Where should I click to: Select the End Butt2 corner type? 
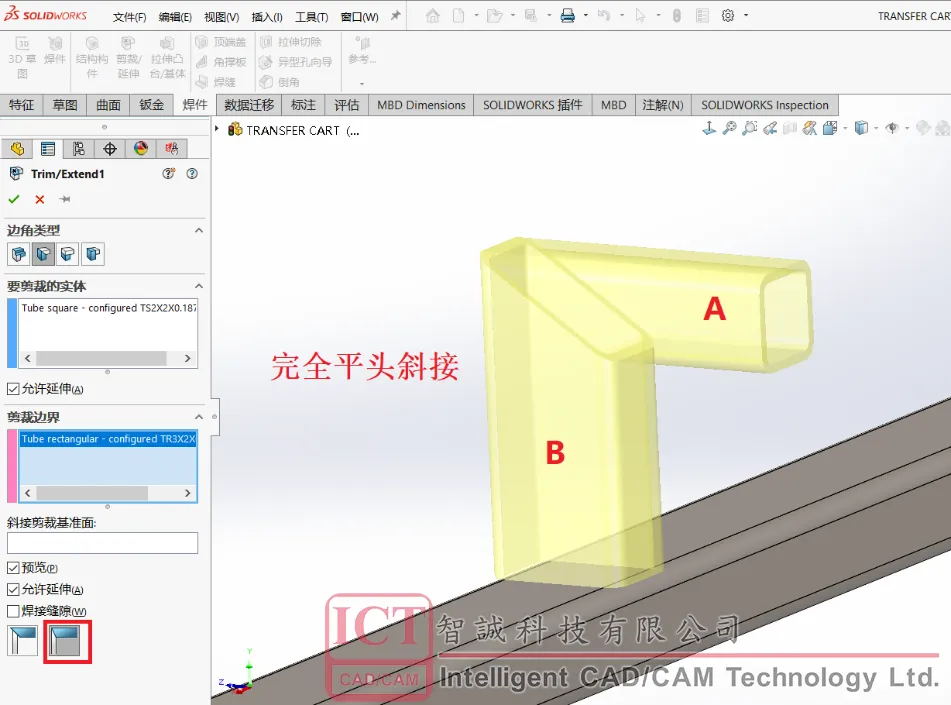point(93,254)
